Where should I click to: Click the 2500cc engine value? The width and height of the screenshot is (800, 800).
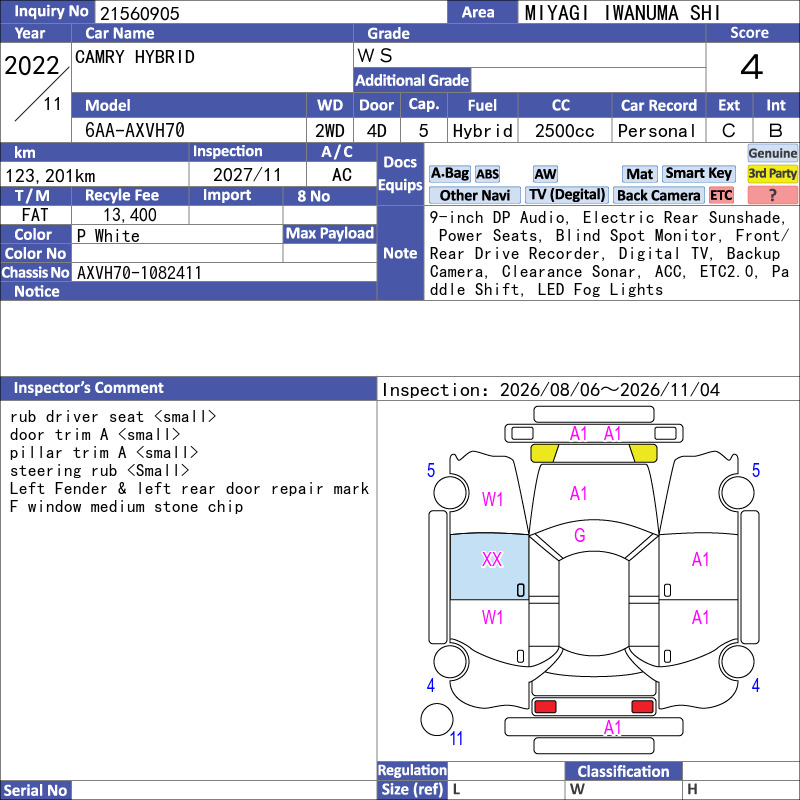click(565, 131)
